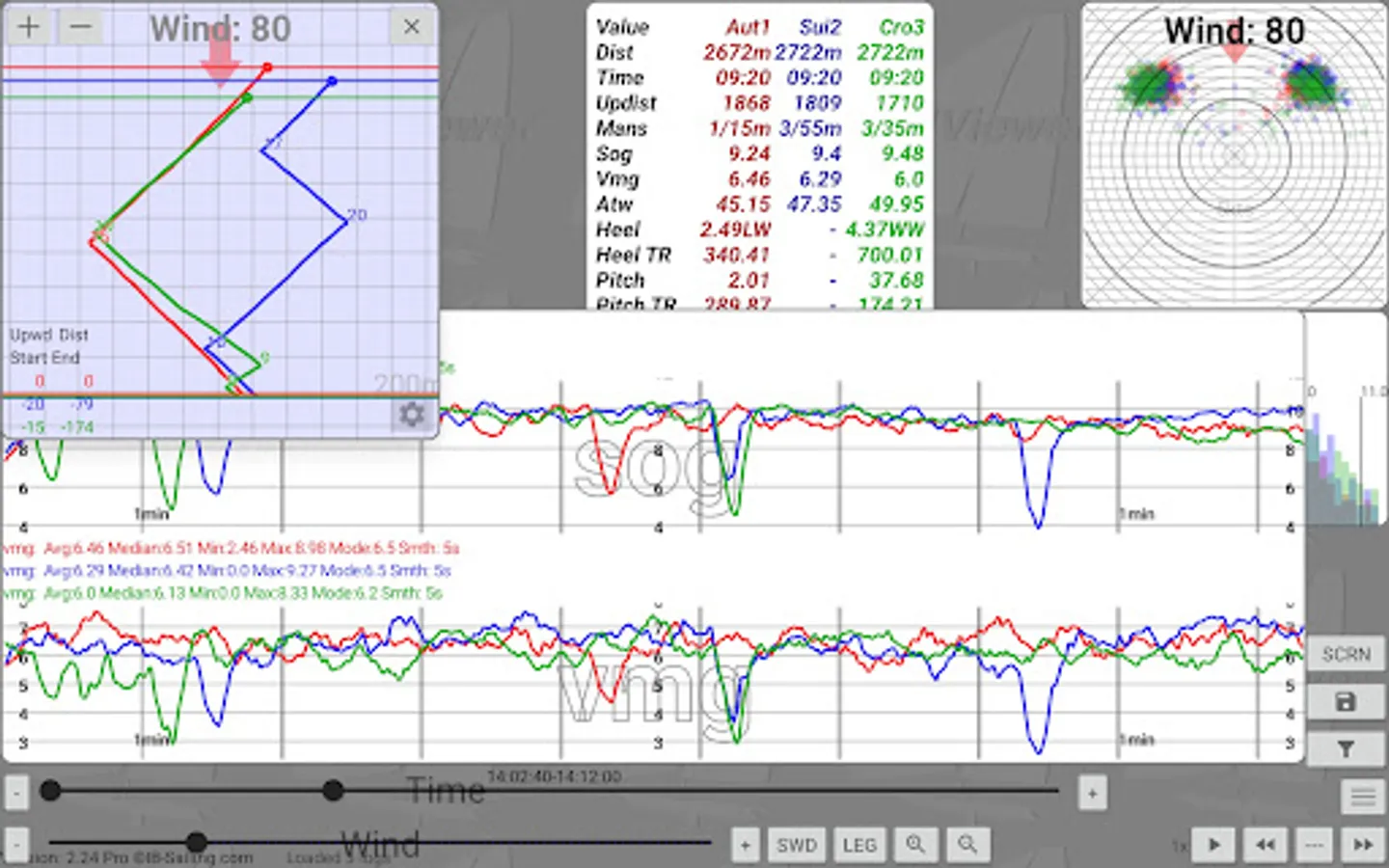Click the fast-forward double-arrow button

[x=1363, y=845]
